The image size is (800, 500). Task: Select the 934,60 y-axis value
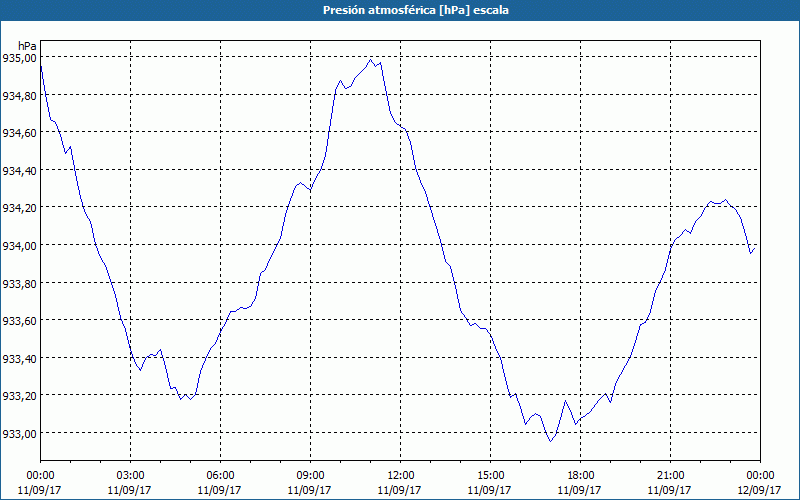[x=19, y=133]
